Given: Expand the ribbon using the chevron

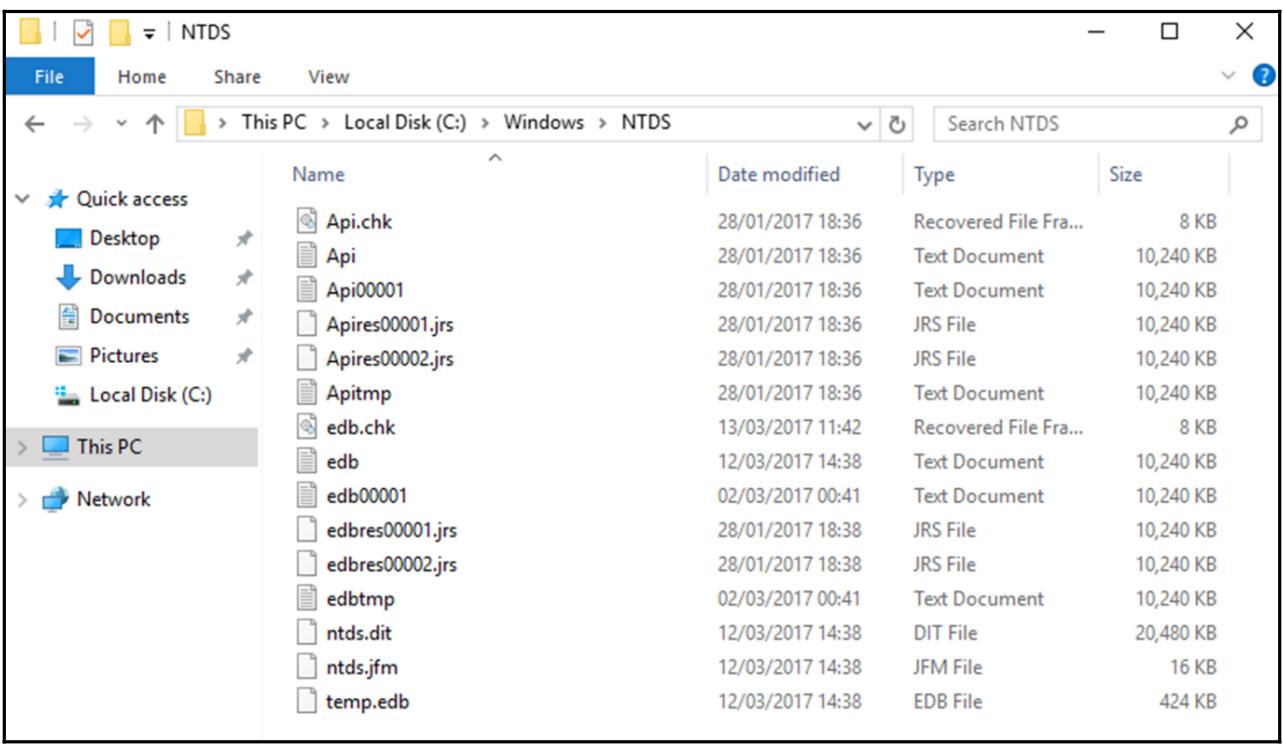Looking at the screenshot, I should [x=1229, y=76].
